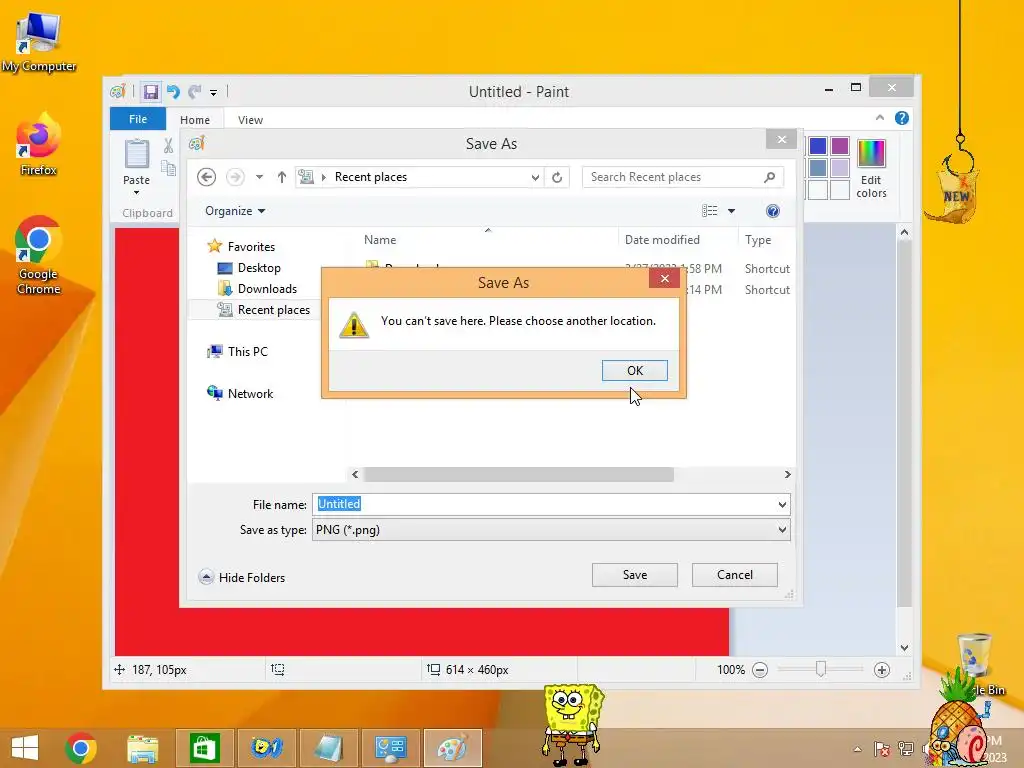1024x768 pixels.
Task: Collapse the Paint ribbon with the chevron
Action: point(880,118)
